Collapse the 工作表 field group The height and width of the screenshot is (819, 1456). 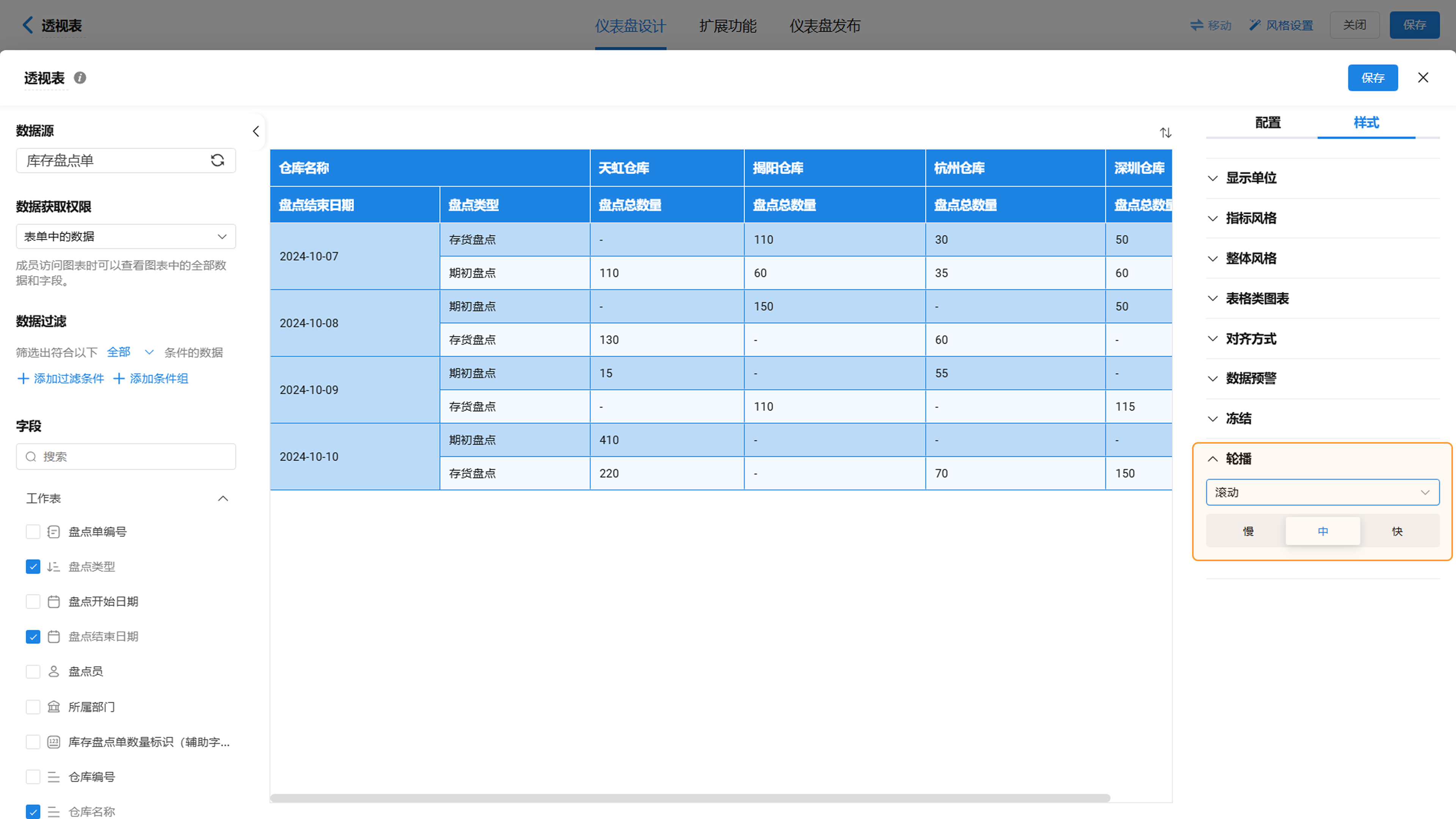[x=223, y=499]
